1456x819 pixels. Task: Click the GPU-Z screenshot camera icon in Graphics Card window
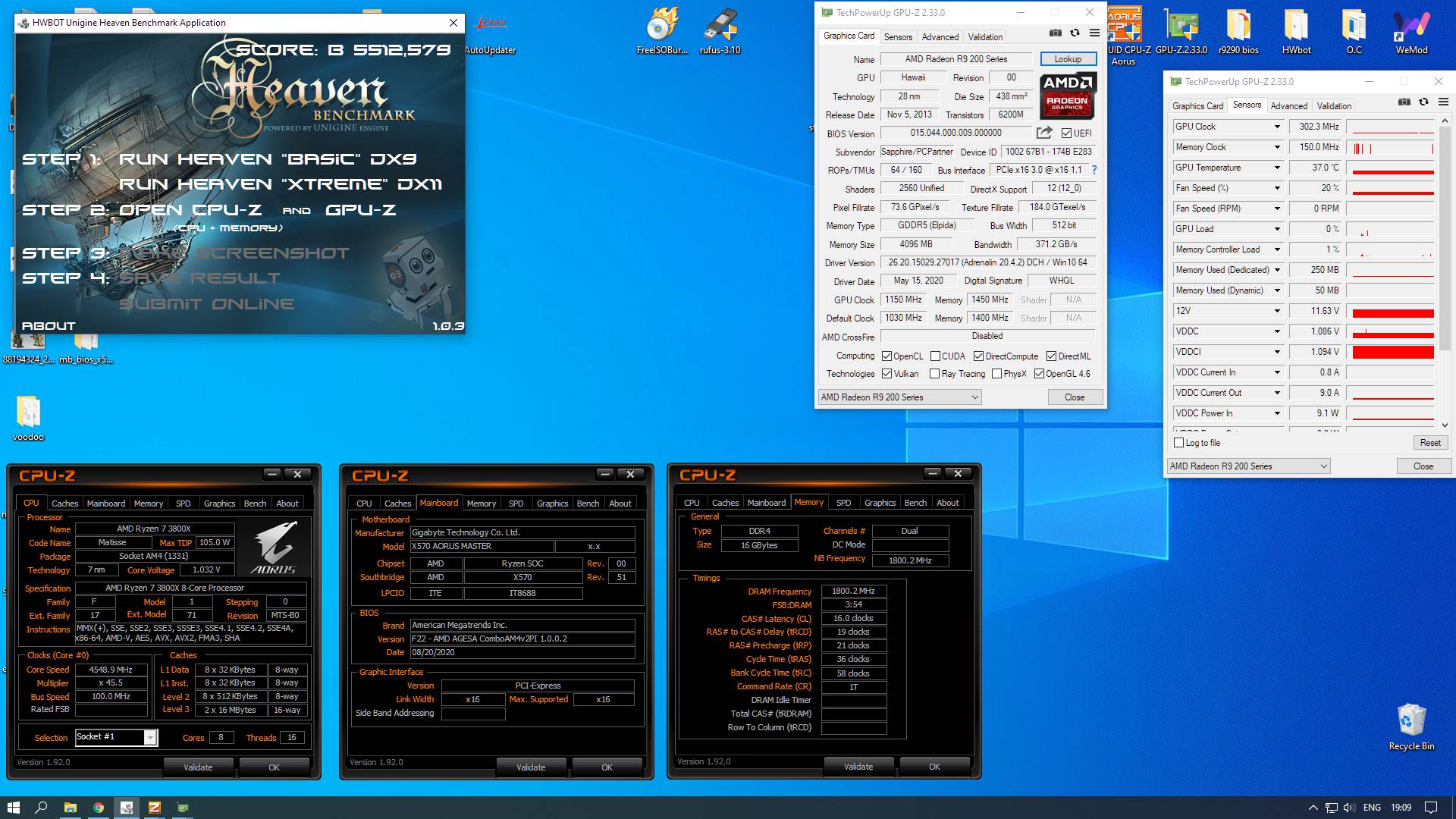point(1056,33)
